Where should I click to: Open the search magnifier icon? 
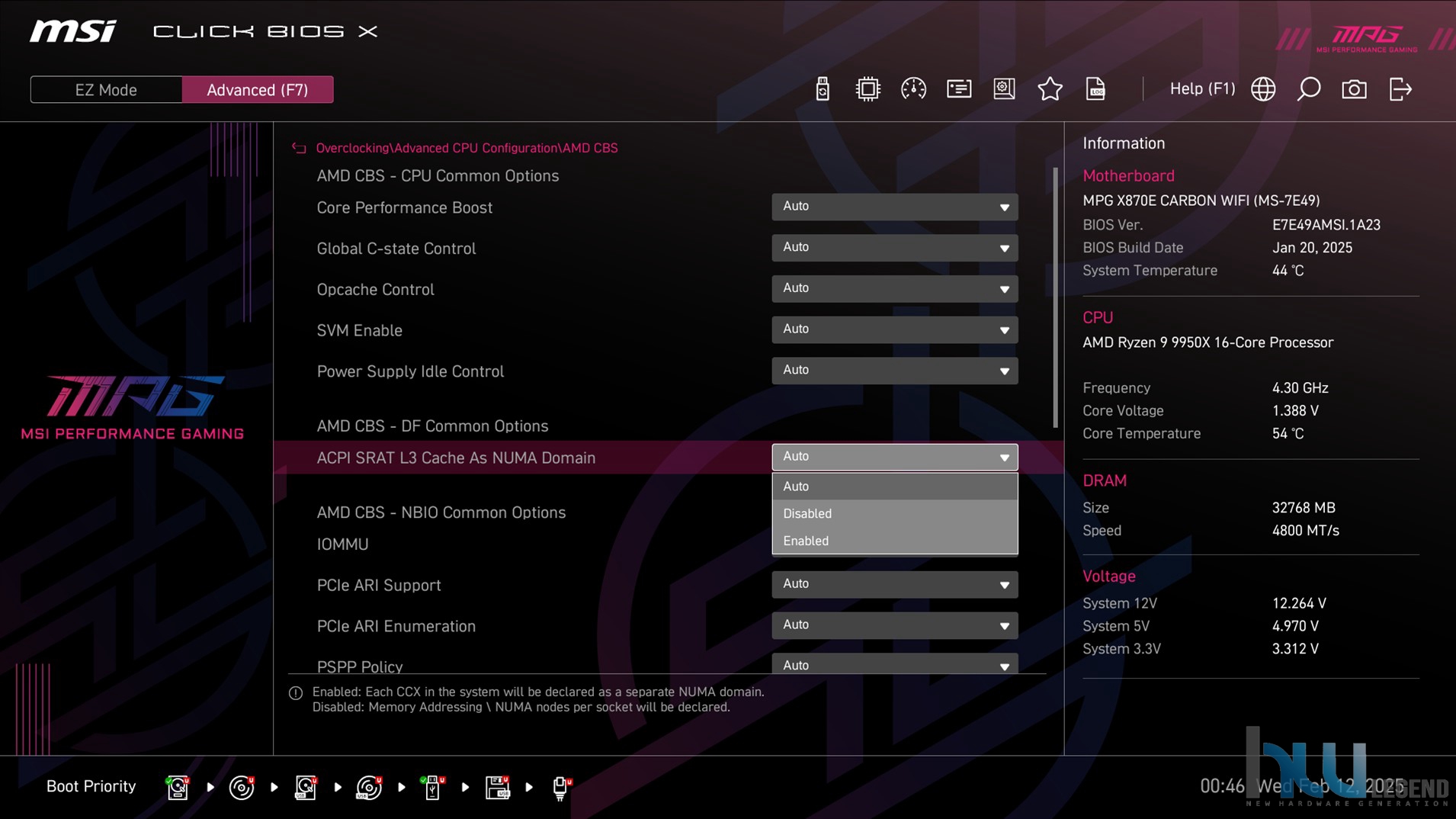point(1309,89)
